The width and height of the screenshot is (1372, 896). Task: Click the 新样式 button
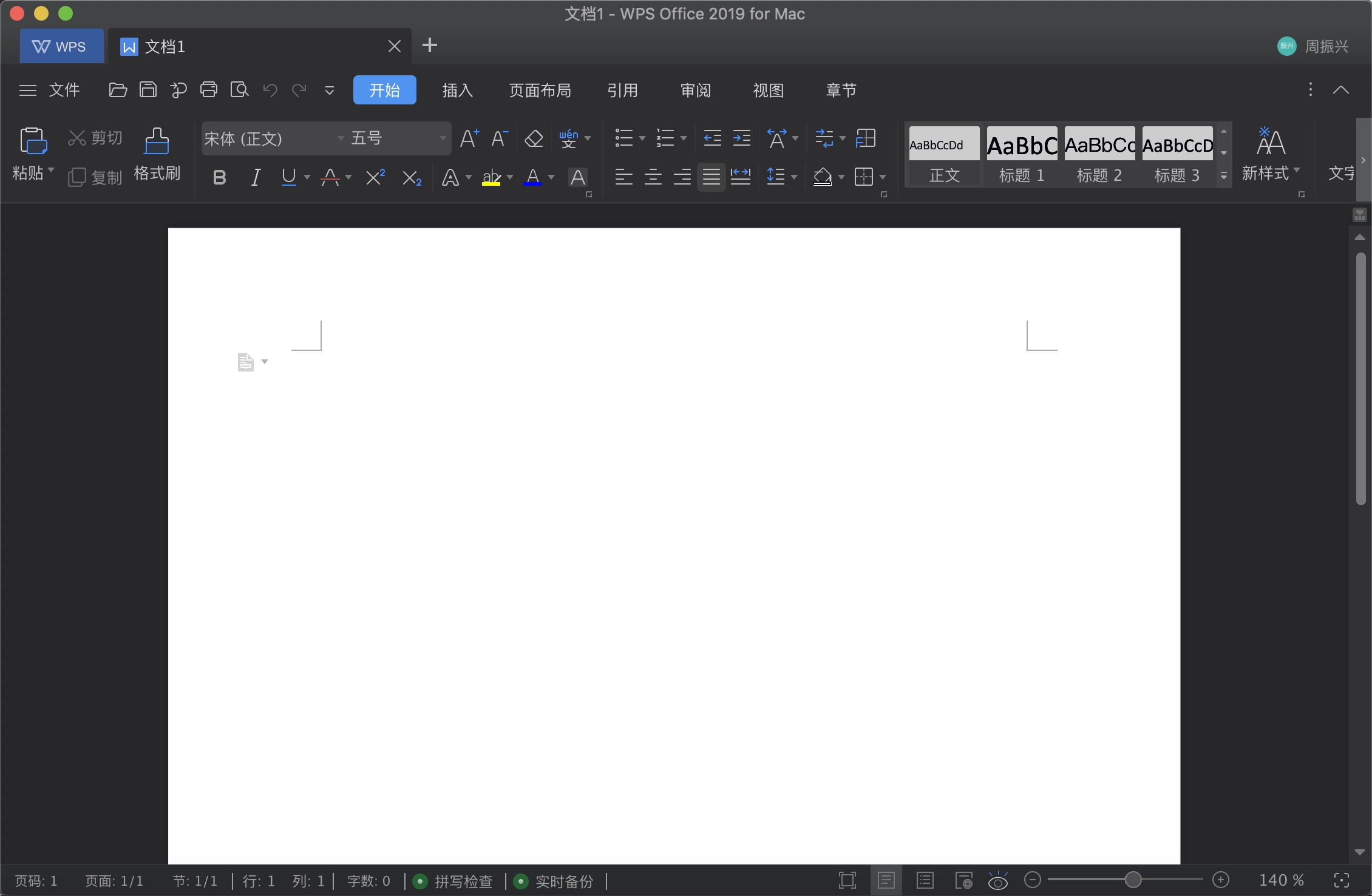tap(1271, 155)
